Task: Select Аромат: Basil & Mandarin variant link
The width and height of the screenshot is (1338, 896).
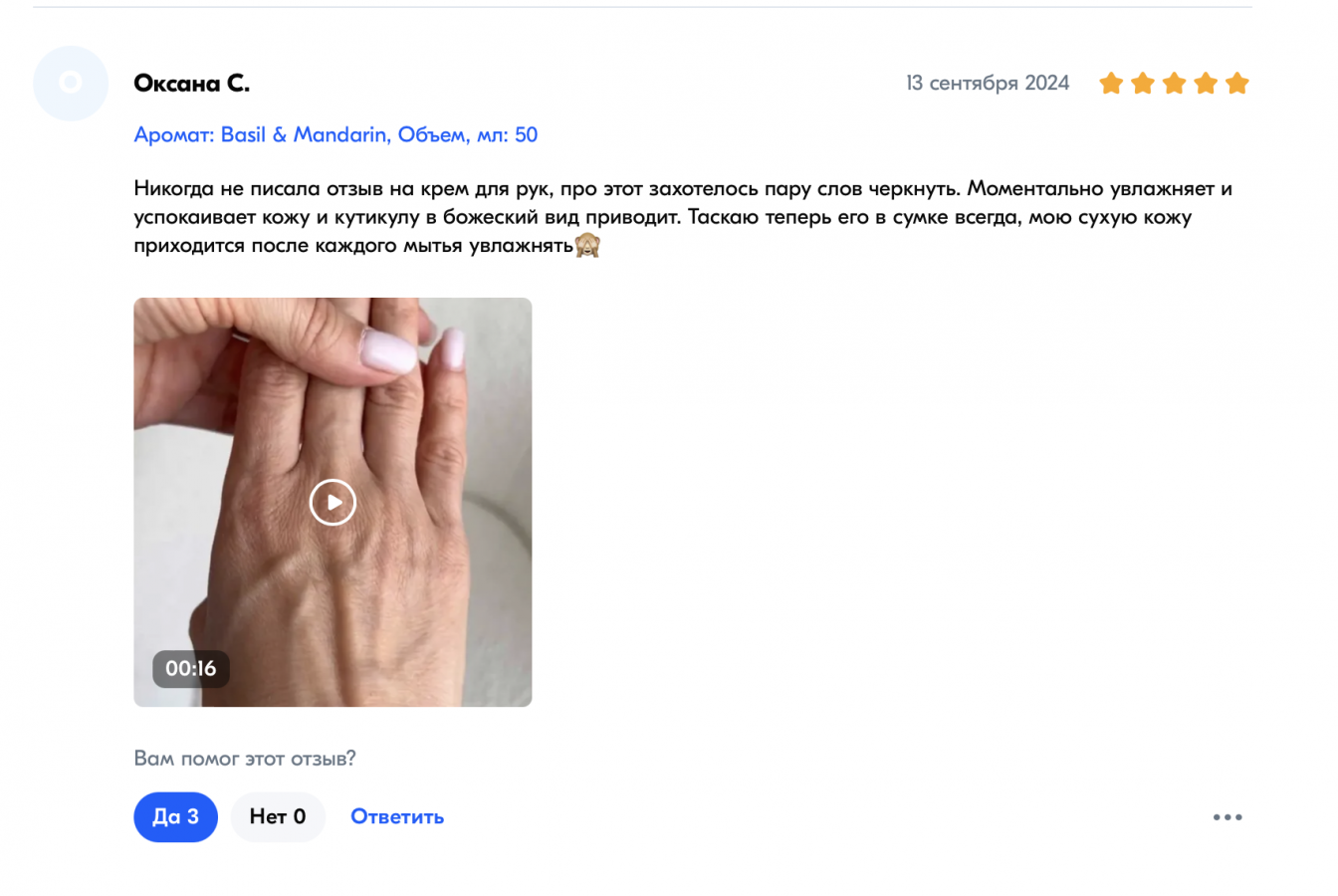Action: coord(261,134)
